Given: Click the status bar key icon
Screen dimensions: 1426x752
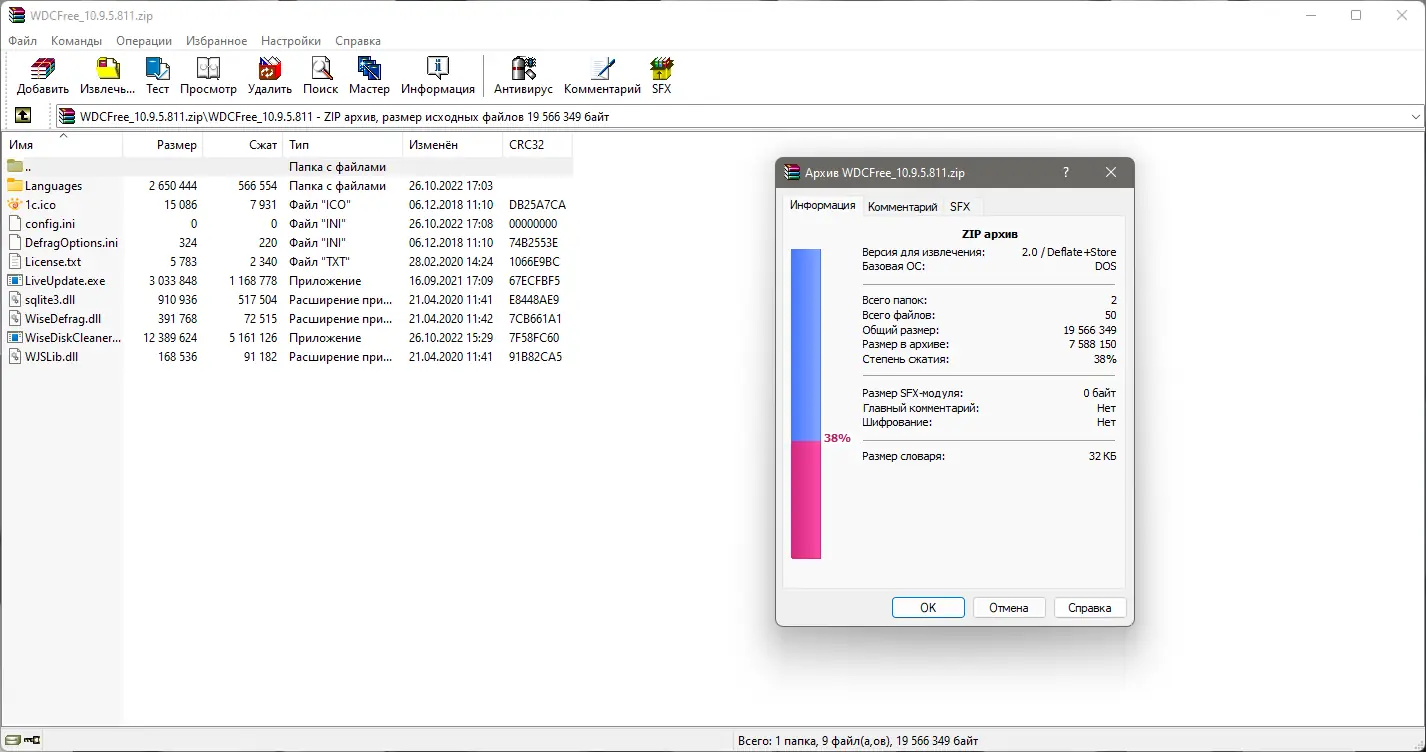Looking at the screenshot, I should [32, 741].
